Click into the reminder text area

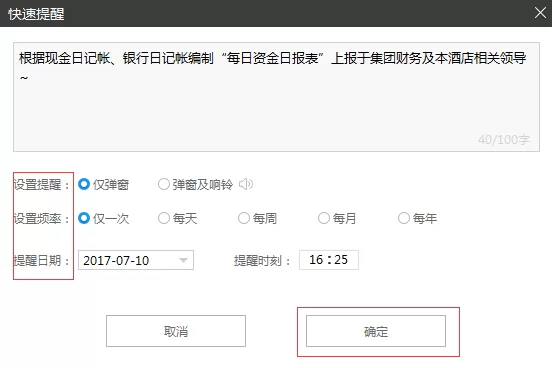[x=276, y=97]
